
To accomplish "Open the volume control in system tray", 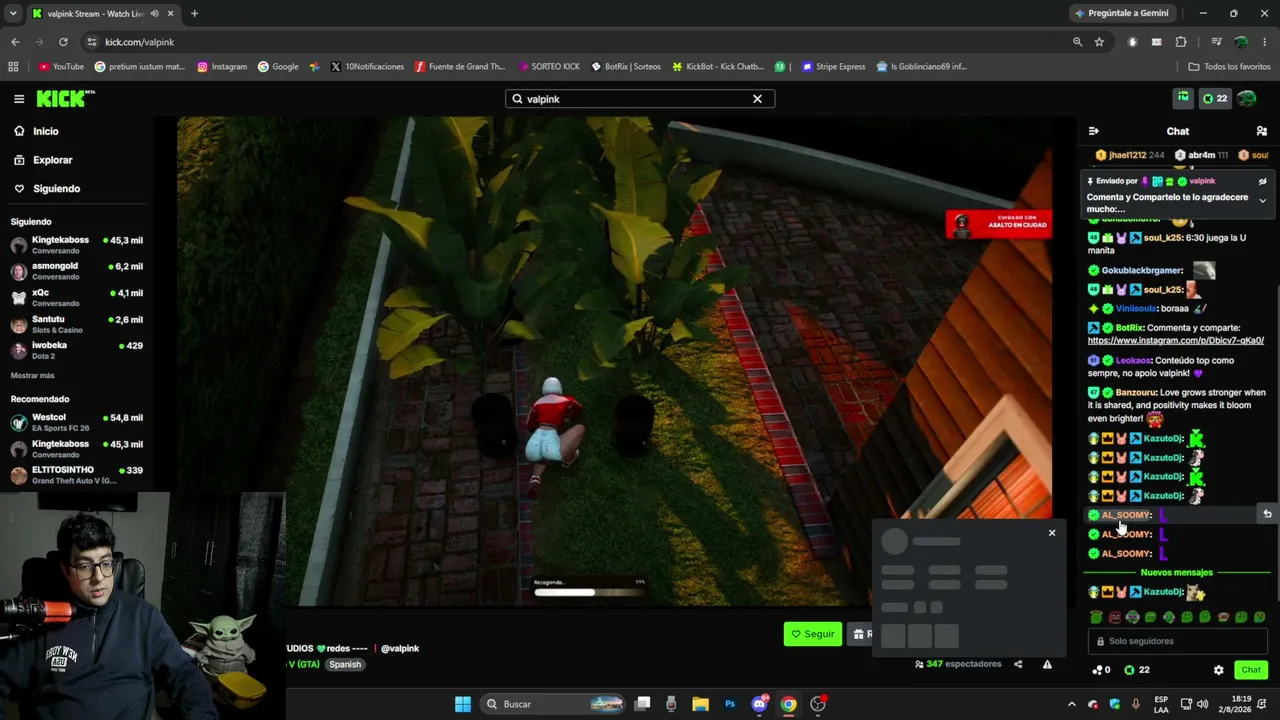I will pos(1202,704).
